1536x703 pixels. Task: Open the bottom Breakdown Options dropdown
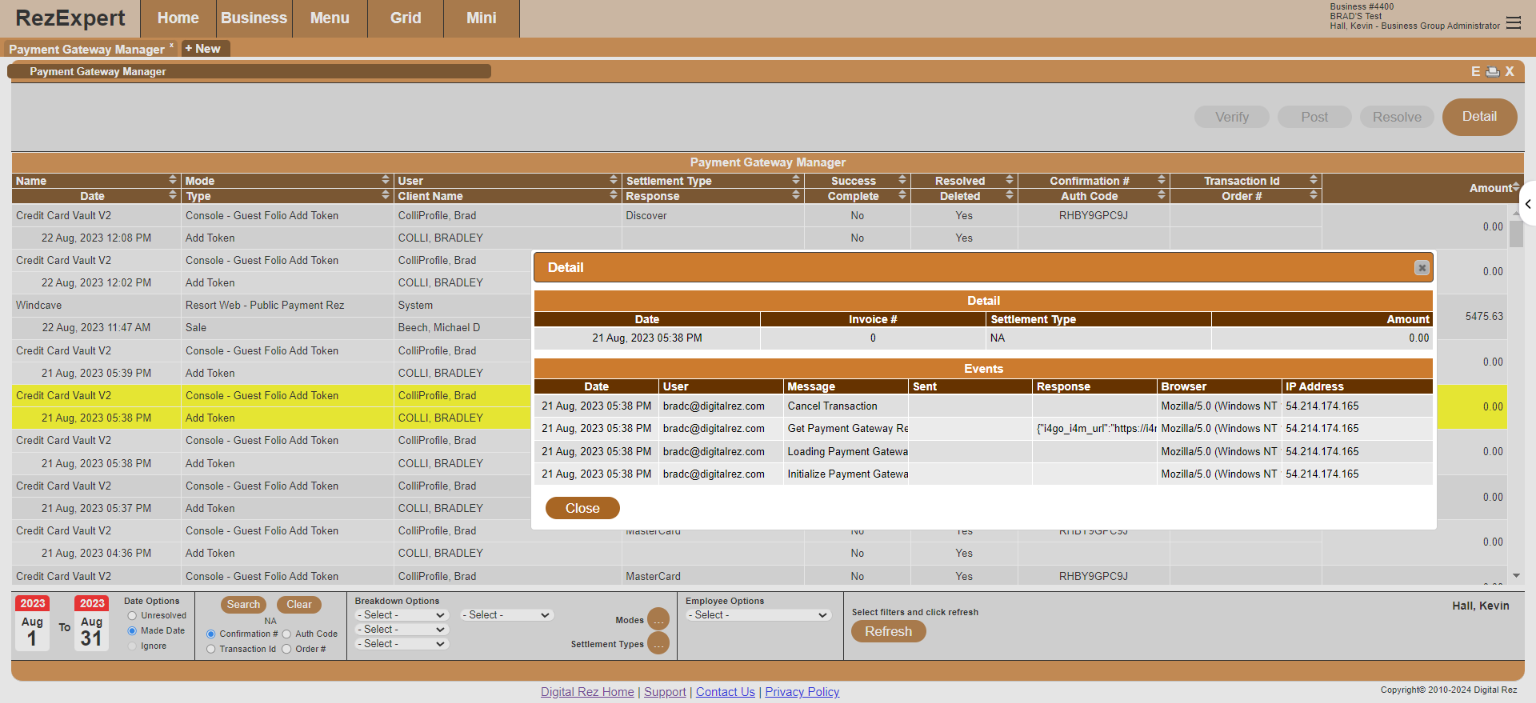click(x=402, y=644)
